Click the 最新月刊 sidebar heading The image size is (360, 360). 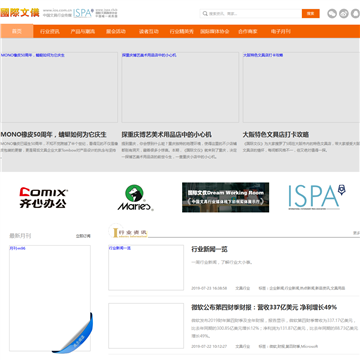point(20,236)
